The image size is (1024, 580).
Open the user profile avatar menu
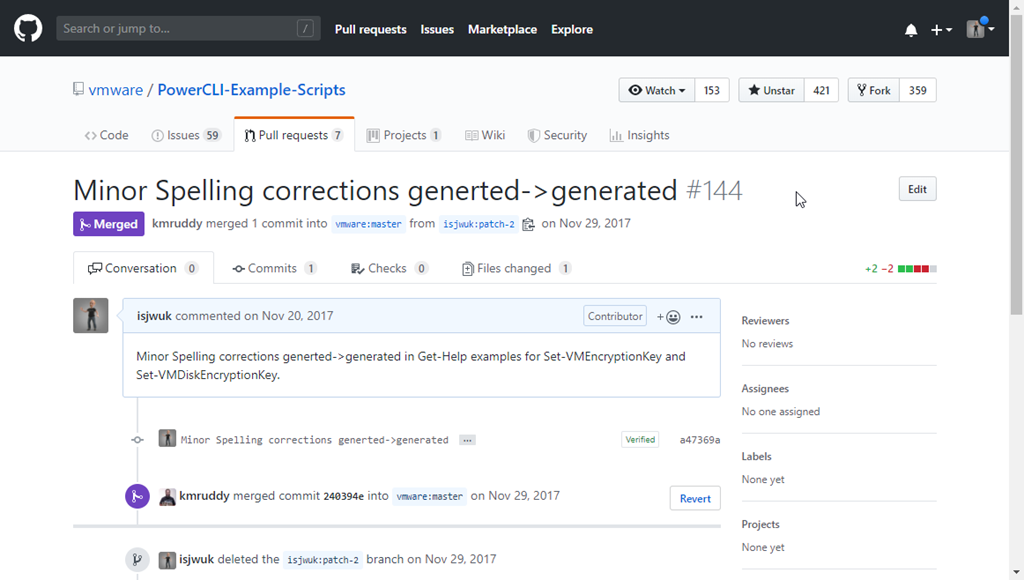(x=980, y=29)
